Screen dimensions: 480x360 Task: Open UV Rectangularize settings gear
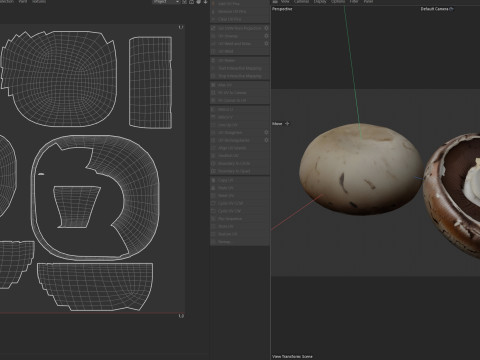(x=266, y=140)
